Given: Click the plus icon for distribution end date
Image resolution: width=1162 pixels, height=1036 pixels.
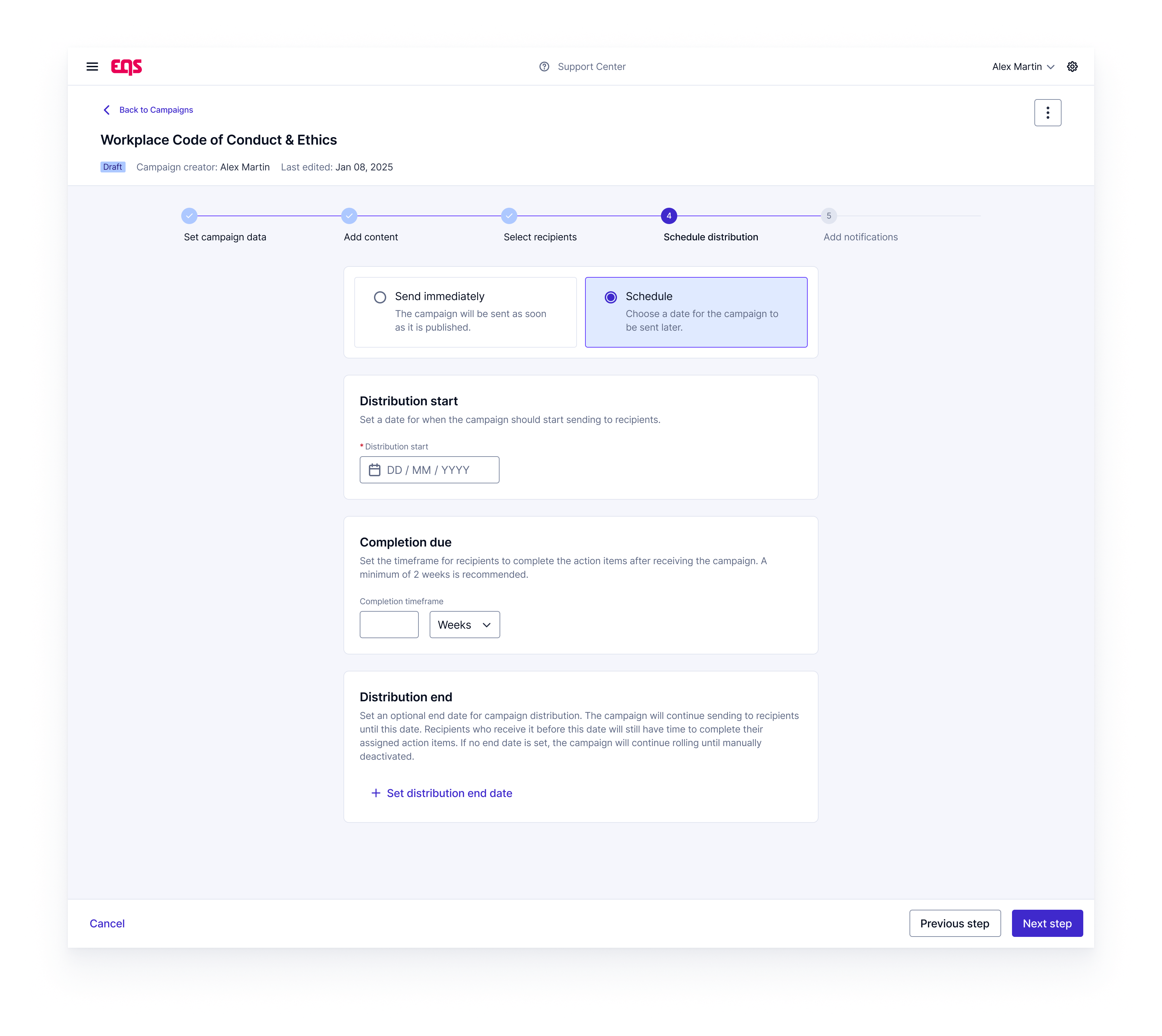Looking at the screenshot, I should 376,793.
